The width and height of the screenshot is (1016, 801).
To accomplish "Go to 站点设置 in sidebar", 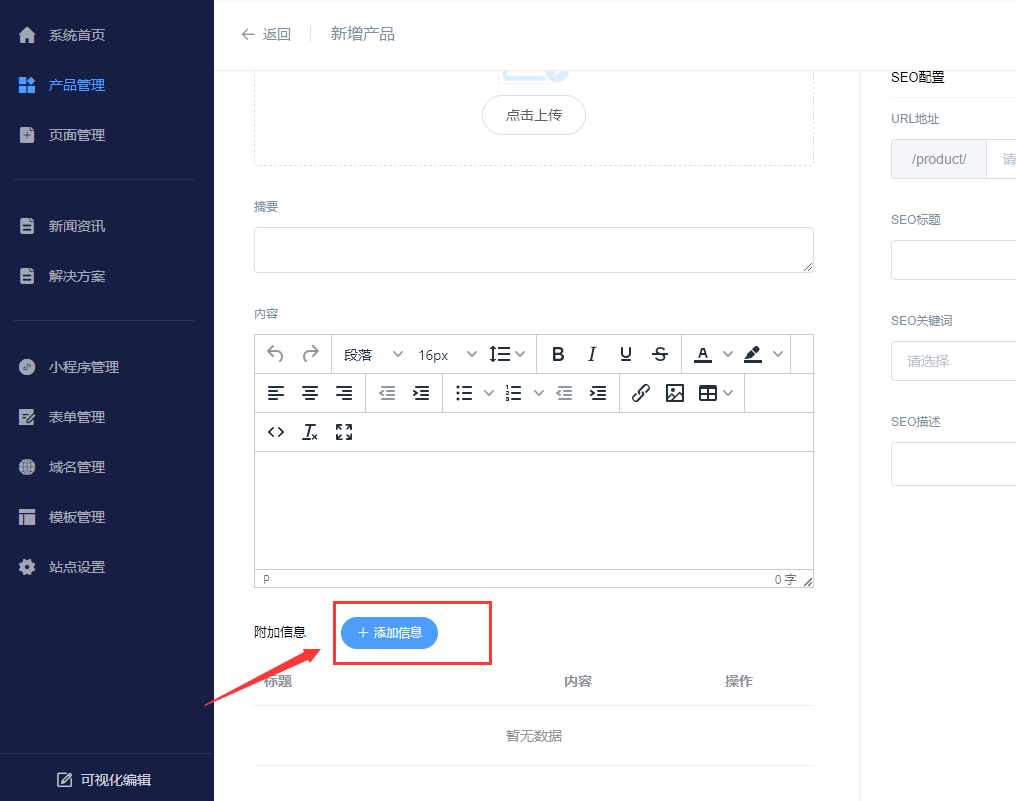I will click(x=77, y=567).
